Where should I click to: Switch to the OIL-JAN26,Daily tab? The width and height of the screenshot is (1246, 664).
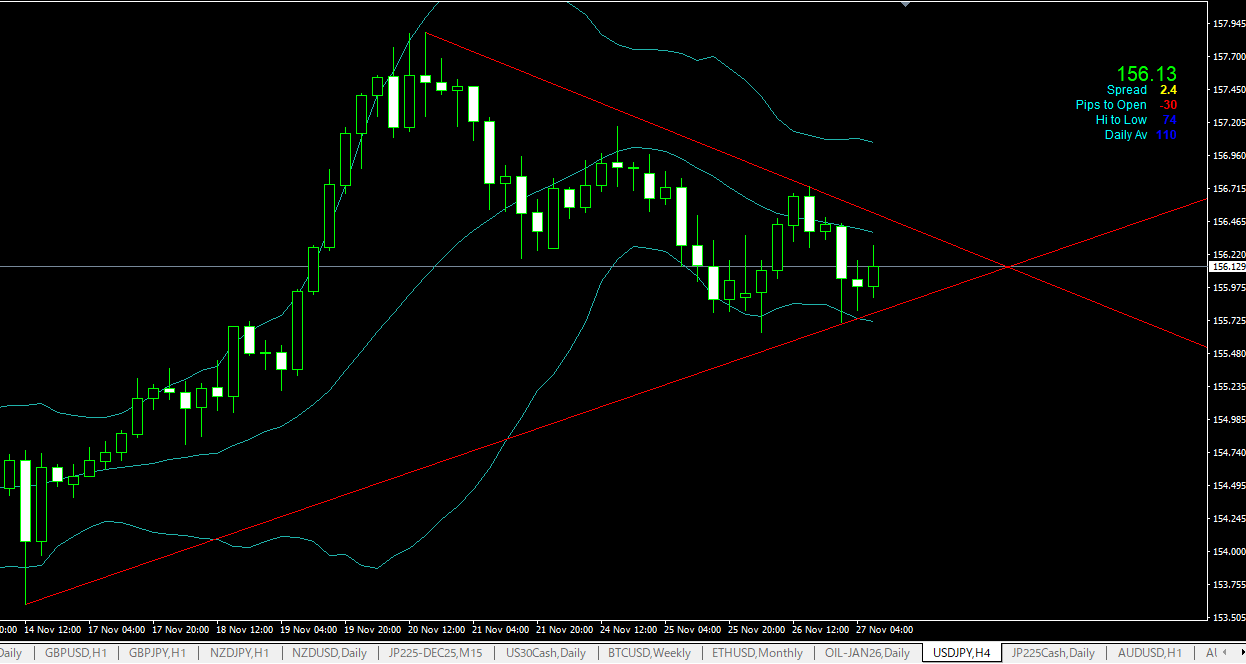867,653
